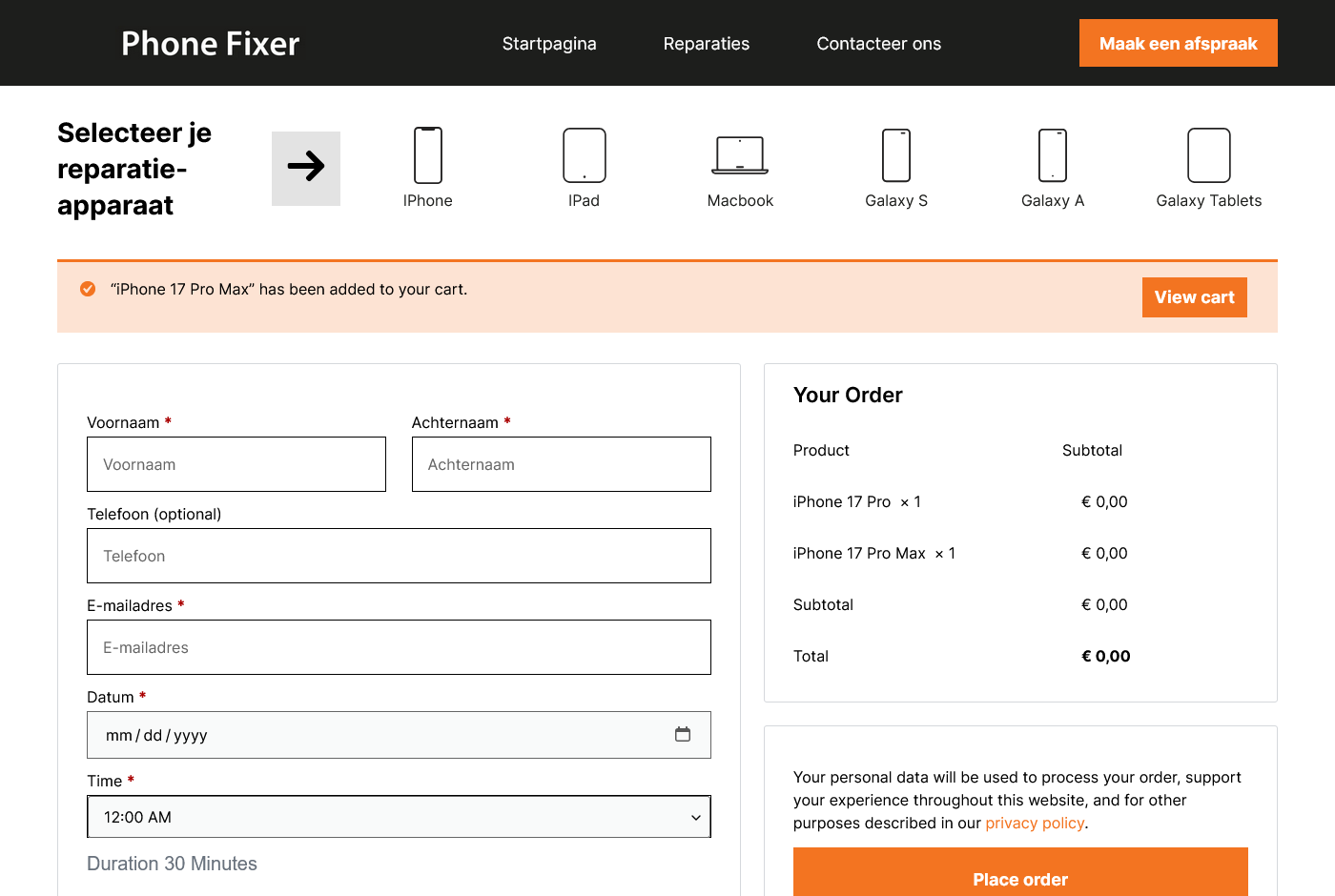Open the Startpagina menu item
The height and width of the screenshot is (896, 1335).
[549, 44]
